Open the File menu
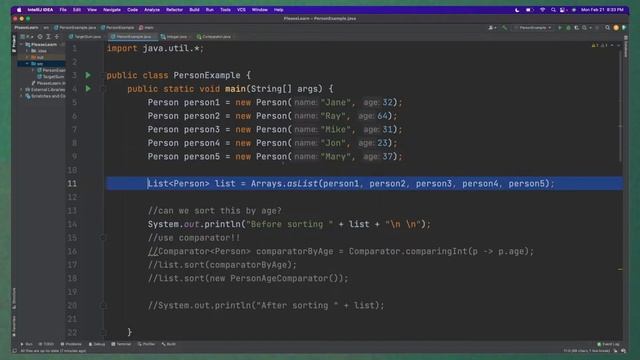640x360 pixels. (x=63, y=10)
